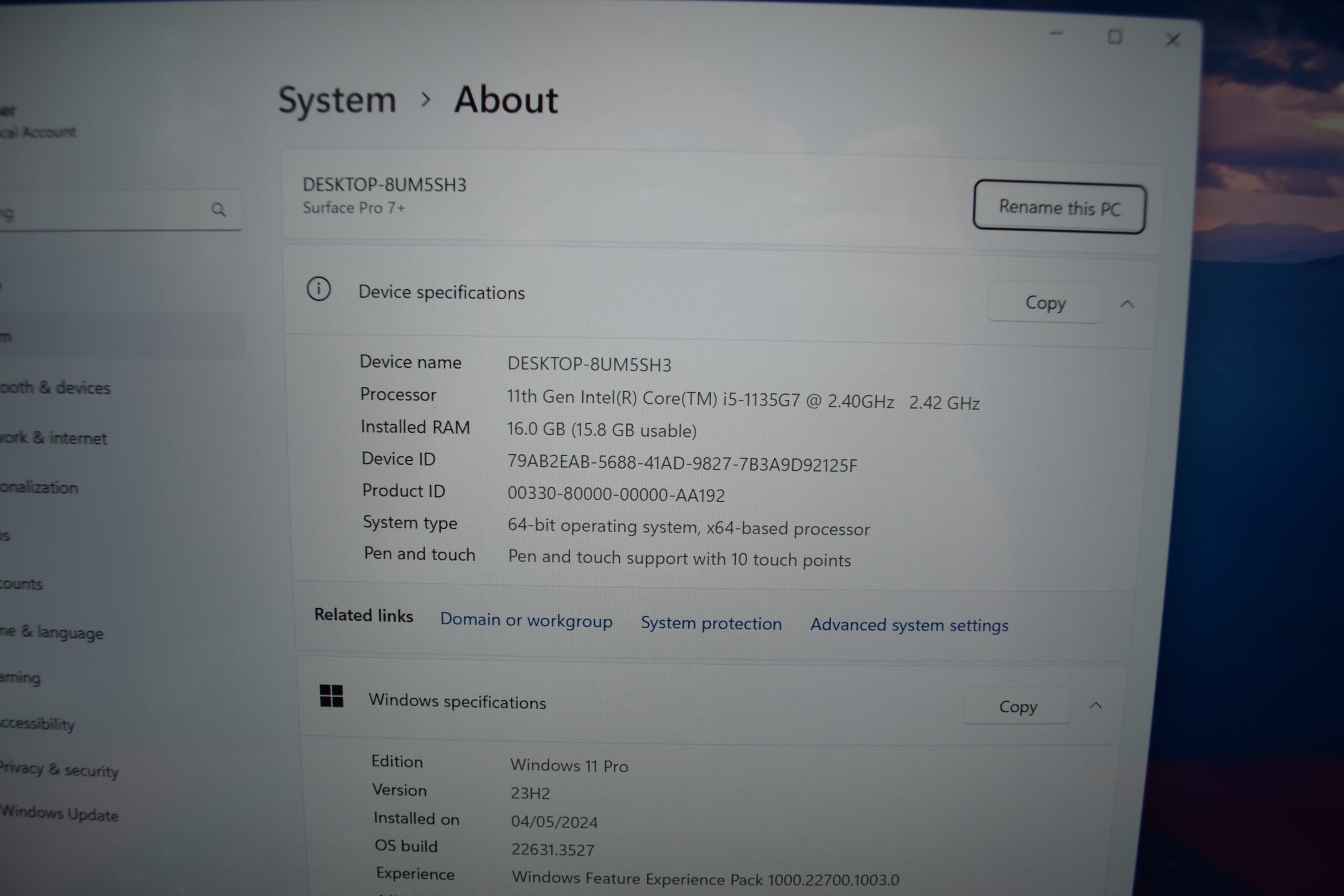Open System protection link
Viewport: 1344px width, 896px height.
[711, 623]
